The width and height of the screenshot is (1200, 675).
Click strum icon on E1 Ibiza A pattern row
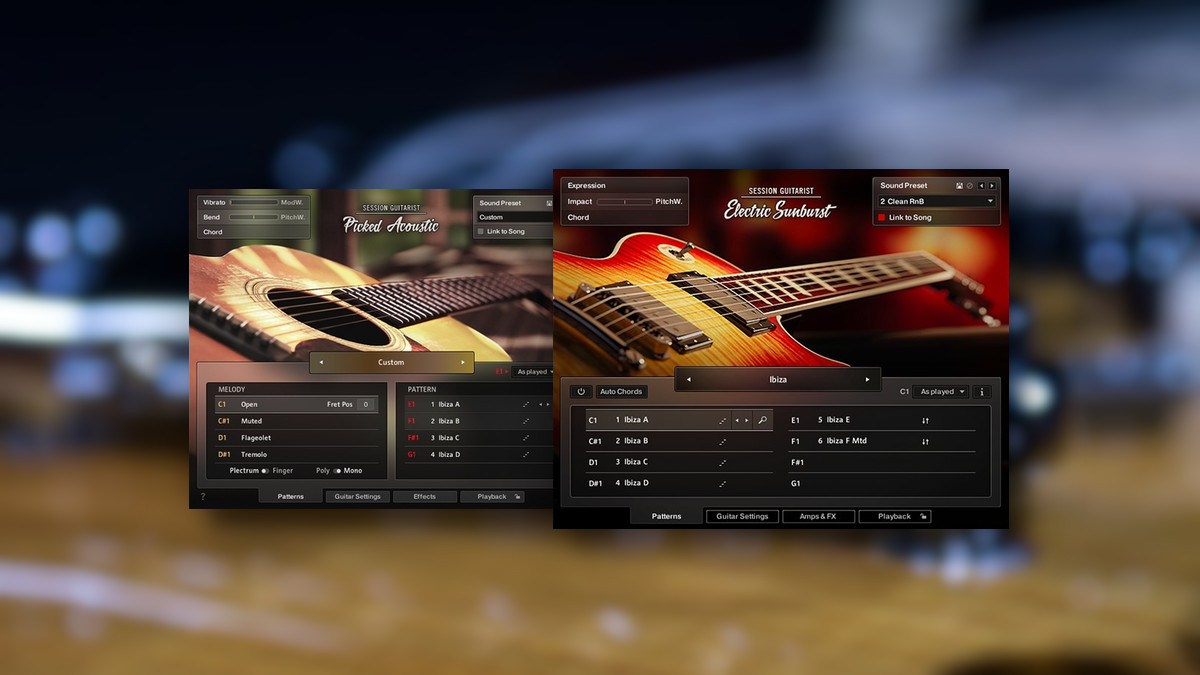(x=526, y=404)
